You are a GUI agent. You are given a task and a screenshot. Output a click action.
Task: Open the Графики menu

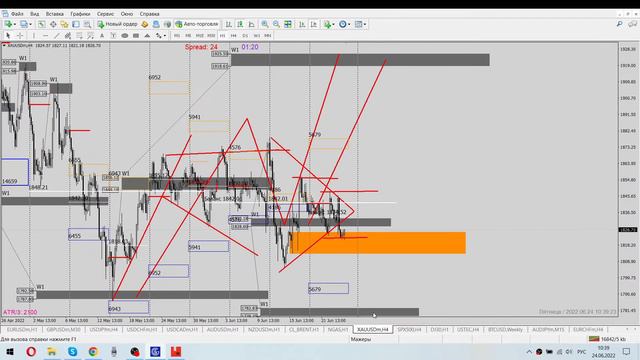pos(80,14)
